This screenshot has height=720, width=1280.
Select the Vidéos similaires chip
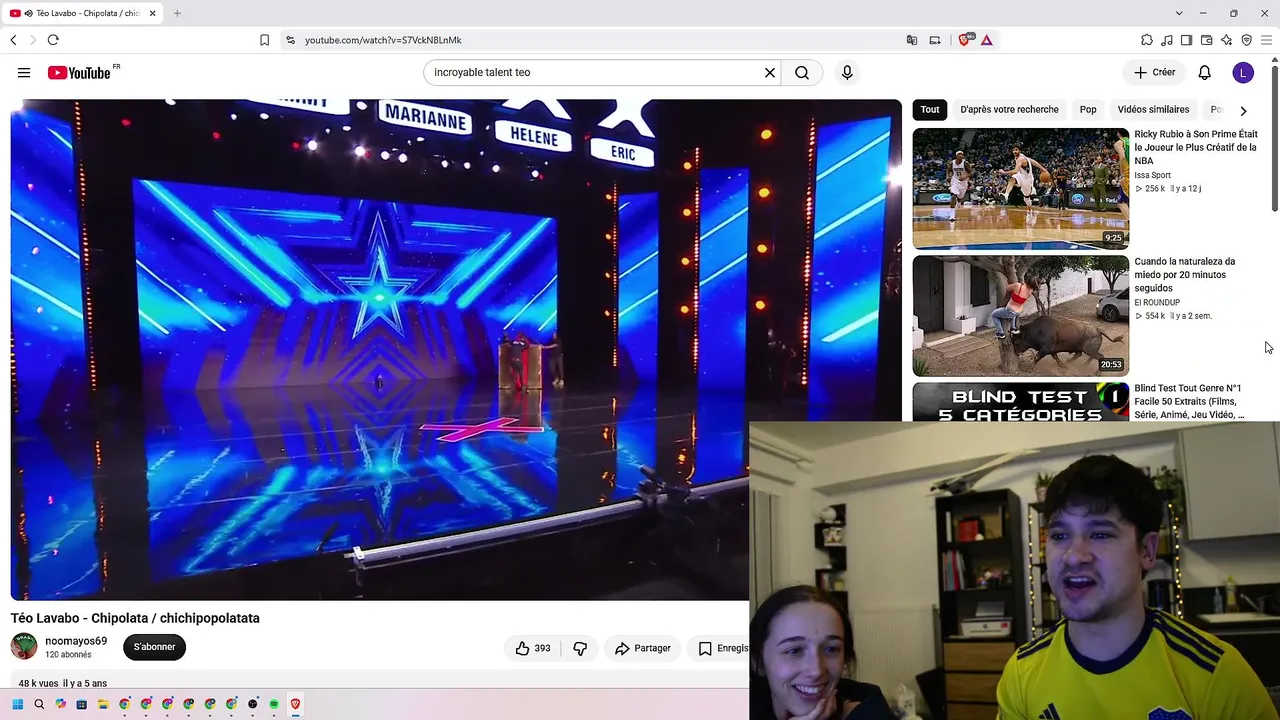pyautogui.click(x=1153, y=110)
